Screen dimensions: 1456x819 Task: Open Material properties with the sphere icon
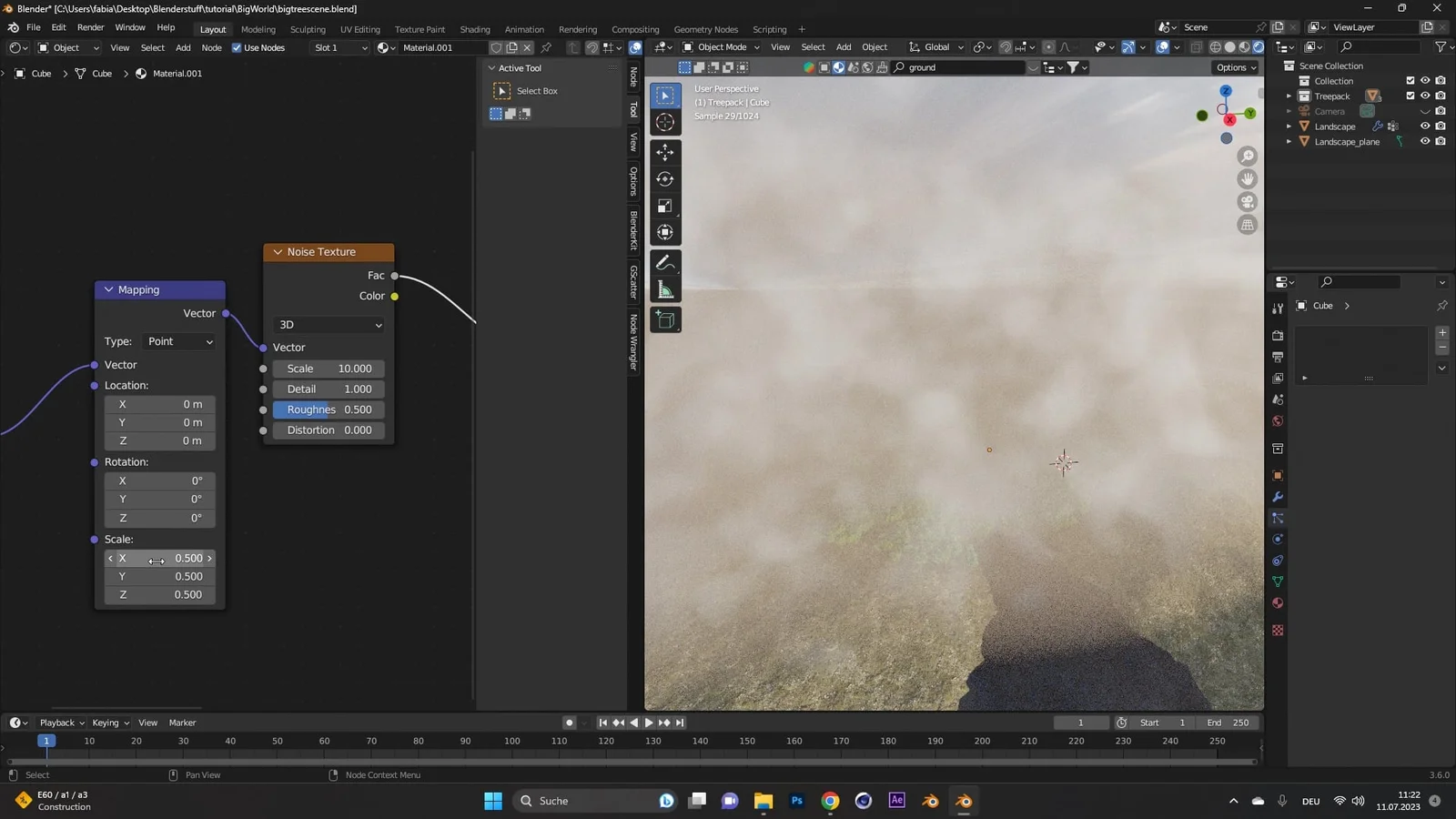click(1278, 603)
